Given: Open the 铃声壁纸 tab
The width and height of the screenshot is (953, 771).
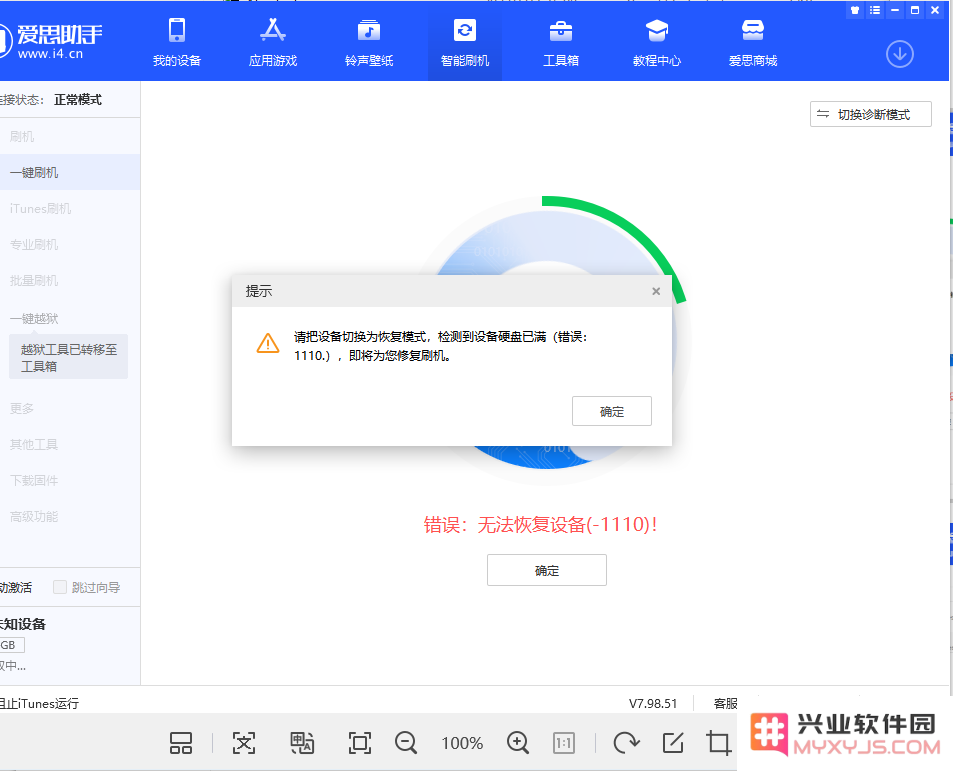Looking at the screenshot, I should (x=369, y=43).
